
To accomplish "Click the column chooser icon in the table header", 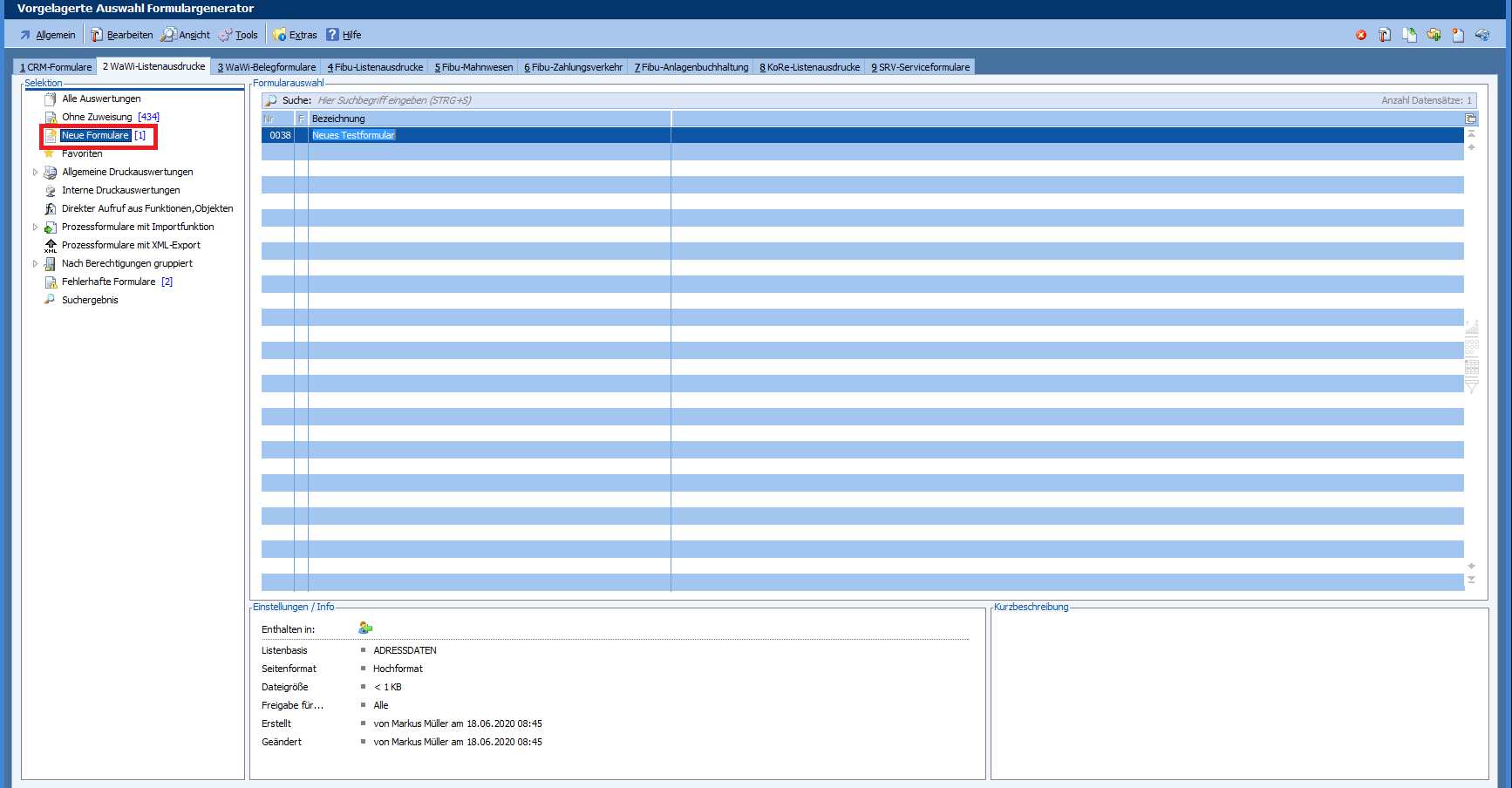I will coord(1471,119).
